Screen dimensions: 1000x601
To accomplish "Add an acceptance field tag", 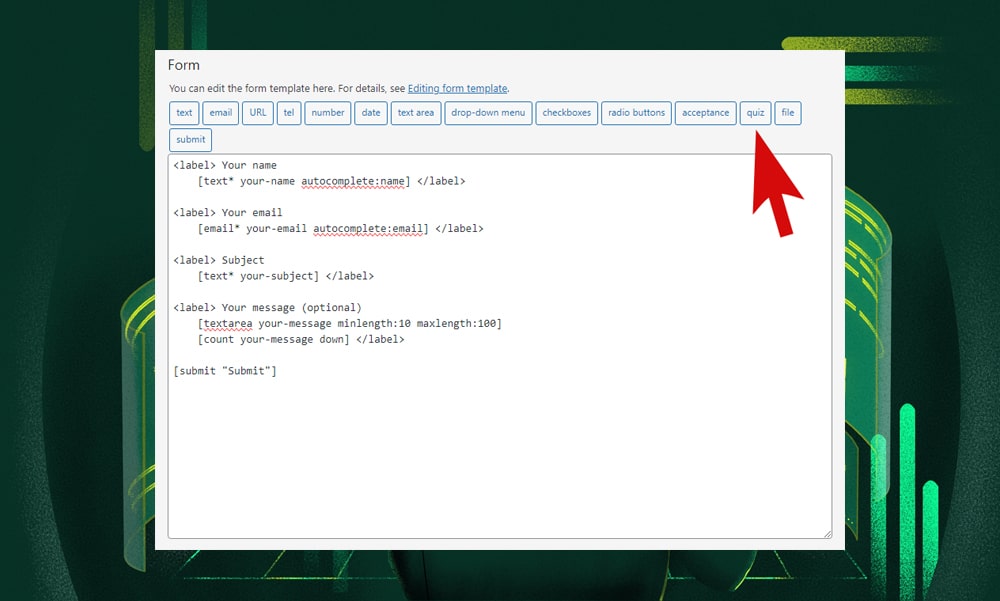I will pyautogui.click(x=705, y=113).
